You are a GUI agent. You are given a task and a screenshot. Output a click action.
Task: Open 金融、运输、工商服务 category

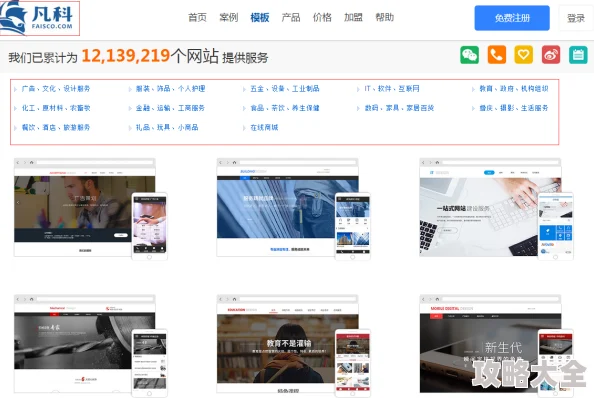point(170,108)
